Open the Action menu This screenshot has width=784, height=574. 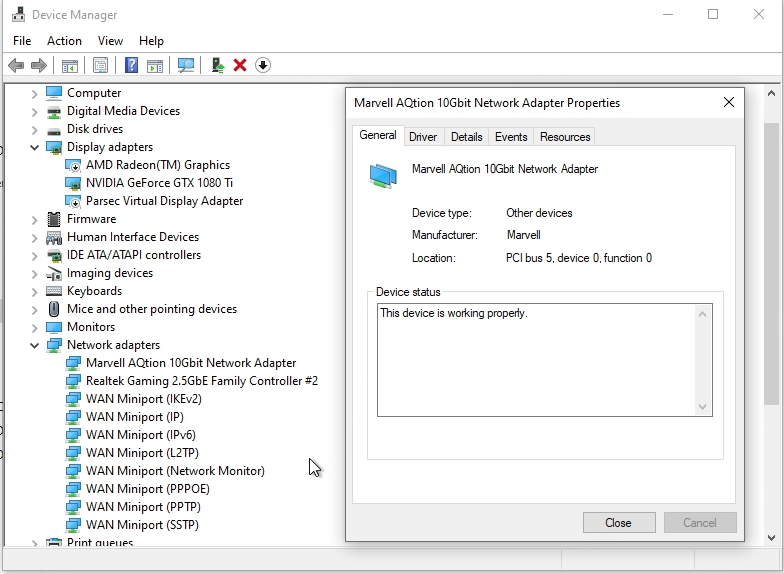[64, 40]
